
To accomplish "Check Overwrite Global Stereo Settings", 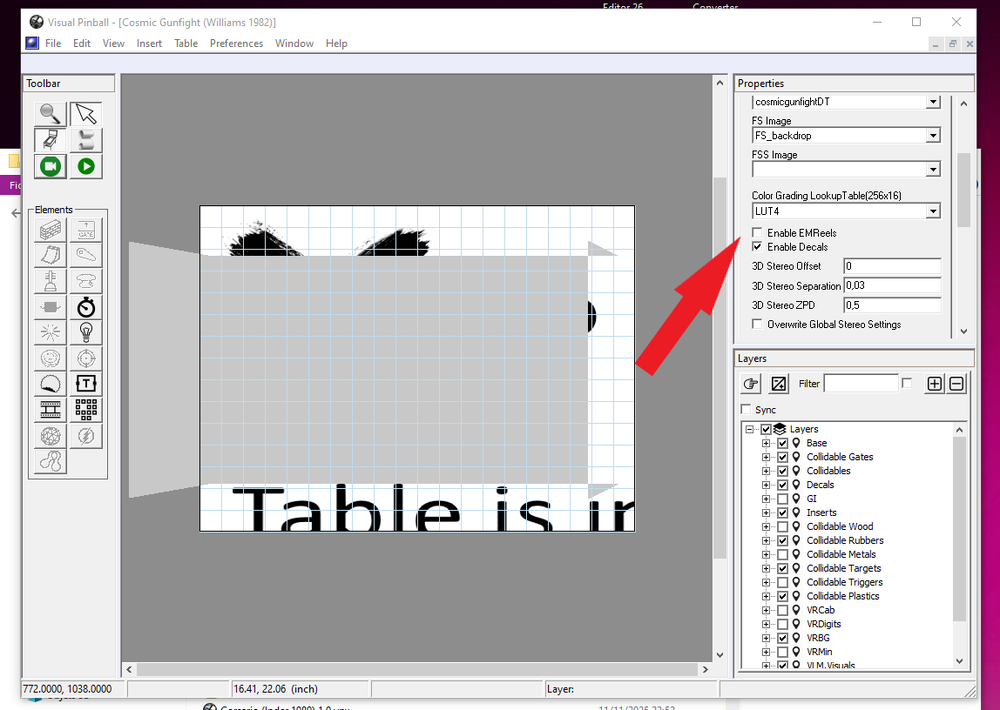I will point(757,324).
